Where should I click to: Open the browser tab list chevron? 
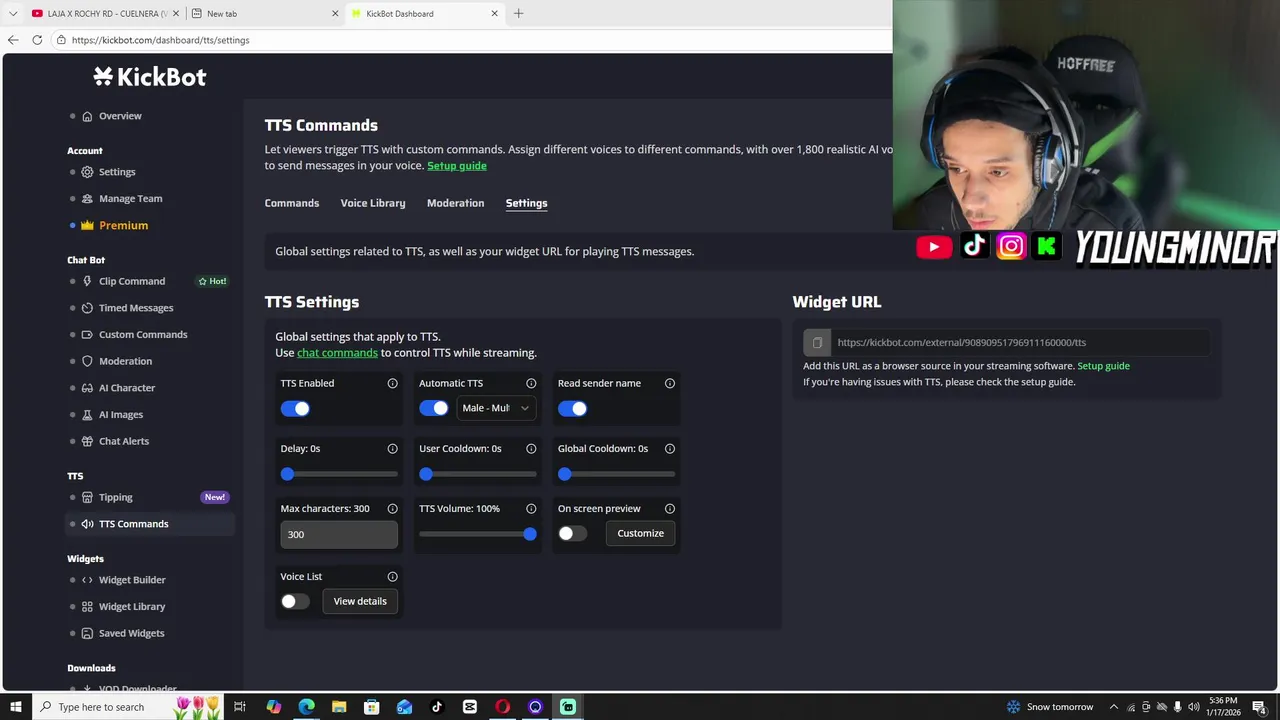13,14
